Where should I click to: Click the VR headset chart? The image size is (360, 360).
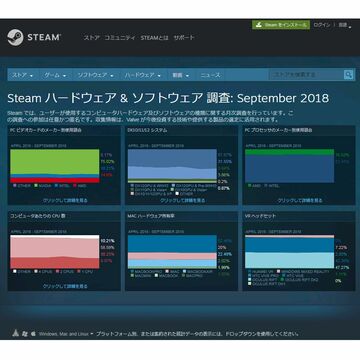[290, 252]
